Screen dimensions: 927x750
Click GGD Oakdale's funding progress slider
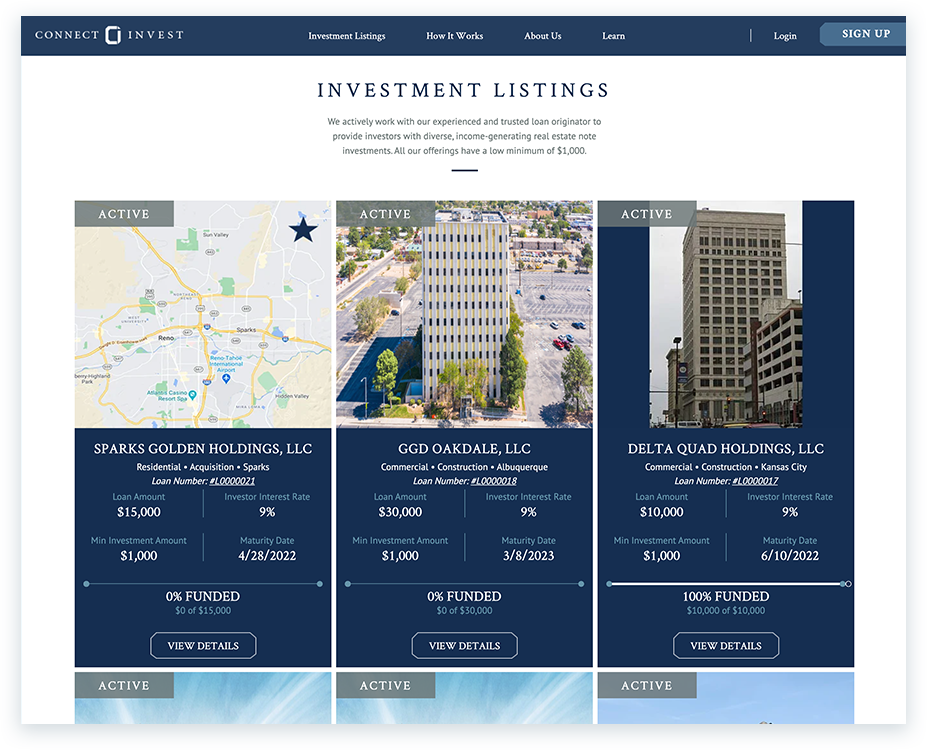pyautogui.click(x=464, y=581)
